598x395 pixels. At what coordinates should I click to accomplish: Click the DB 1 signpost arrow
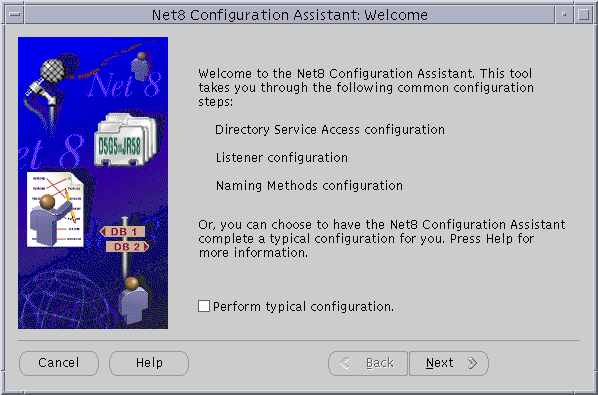pos(122,231)
